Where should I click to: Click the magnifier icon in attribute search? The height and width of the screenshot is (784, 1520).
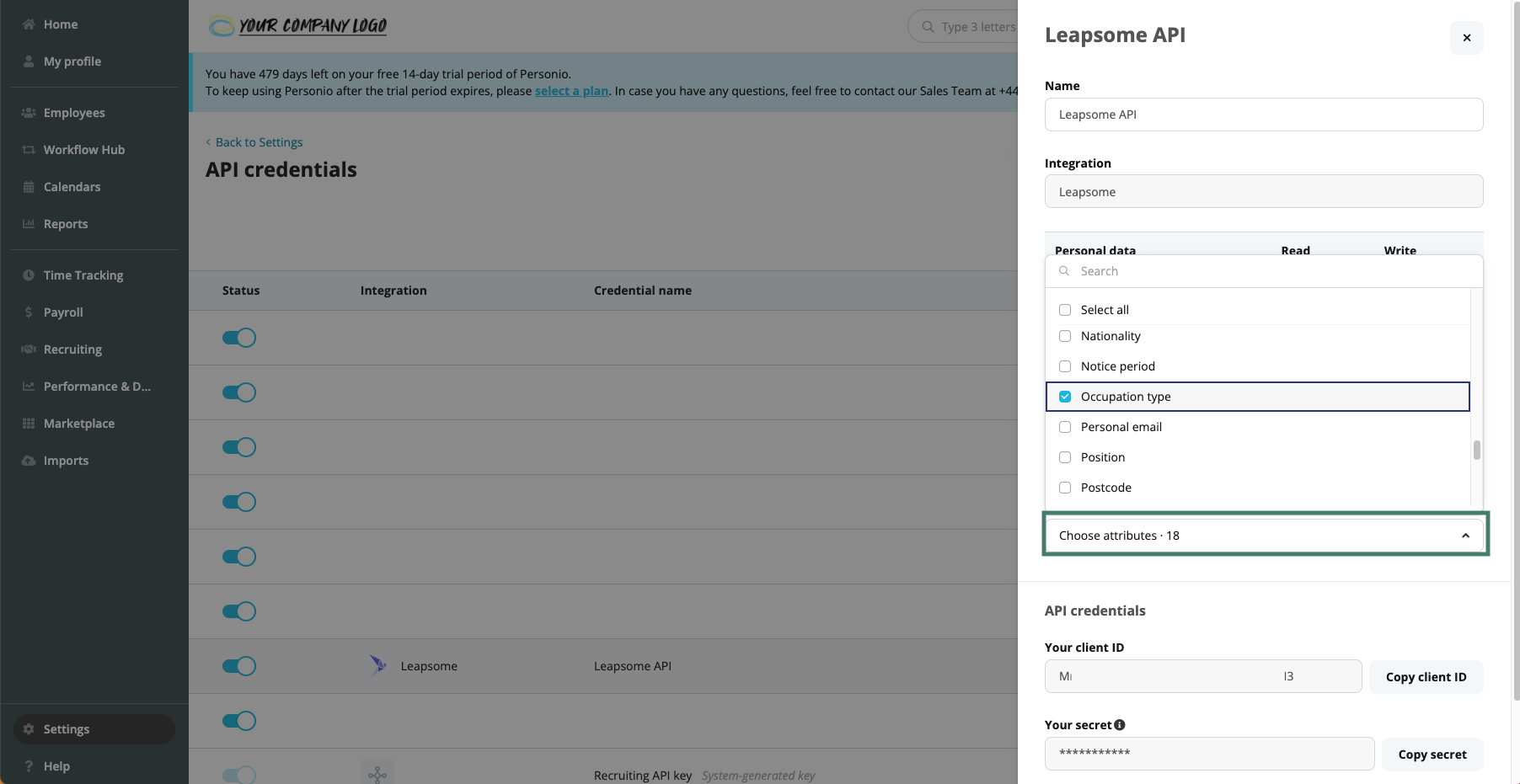tap(1064, 271)
